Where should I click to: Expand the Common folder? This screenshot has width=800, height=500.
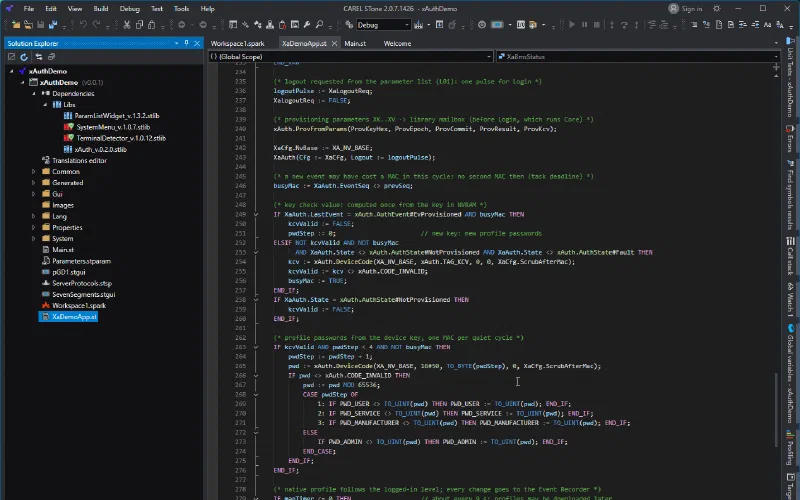point(34,172)
